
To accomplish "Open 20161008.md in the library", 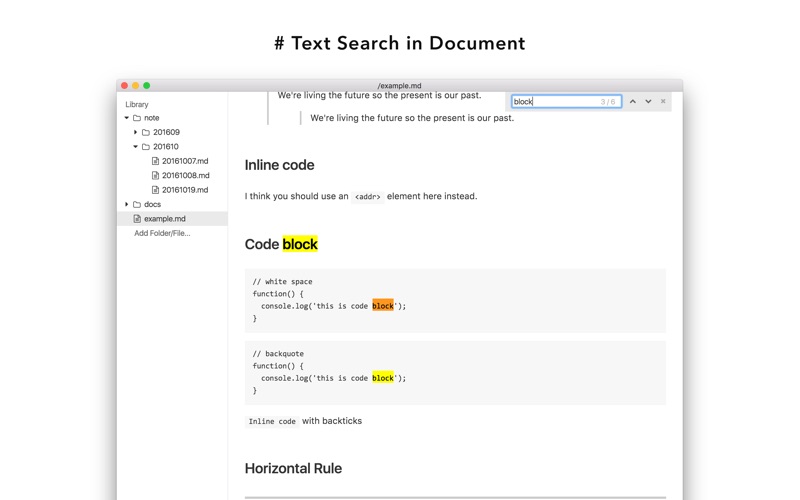I will 185,175.
